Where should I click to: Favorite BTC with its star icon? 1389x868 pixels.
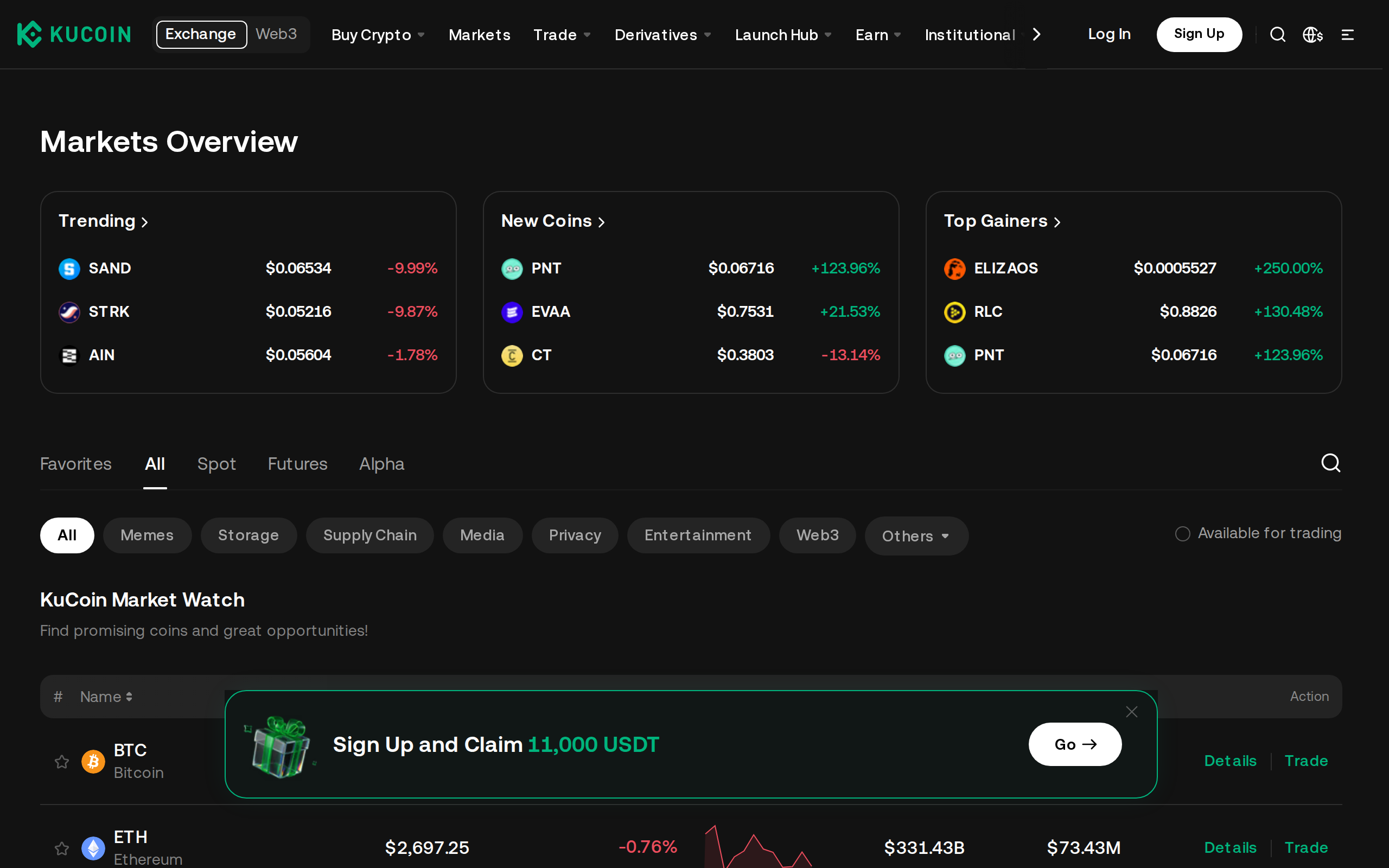61,761
